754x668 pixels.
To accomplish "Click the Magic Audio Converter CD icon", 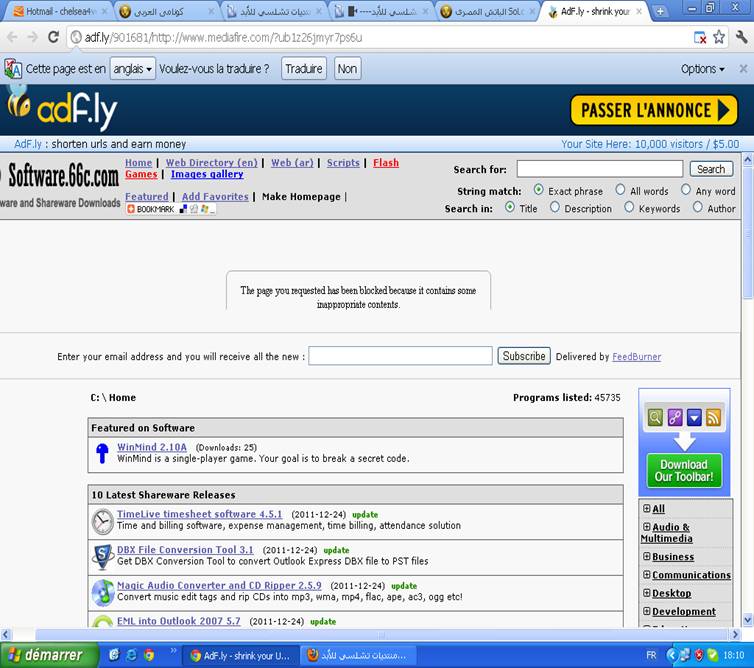I will point(102,592).
